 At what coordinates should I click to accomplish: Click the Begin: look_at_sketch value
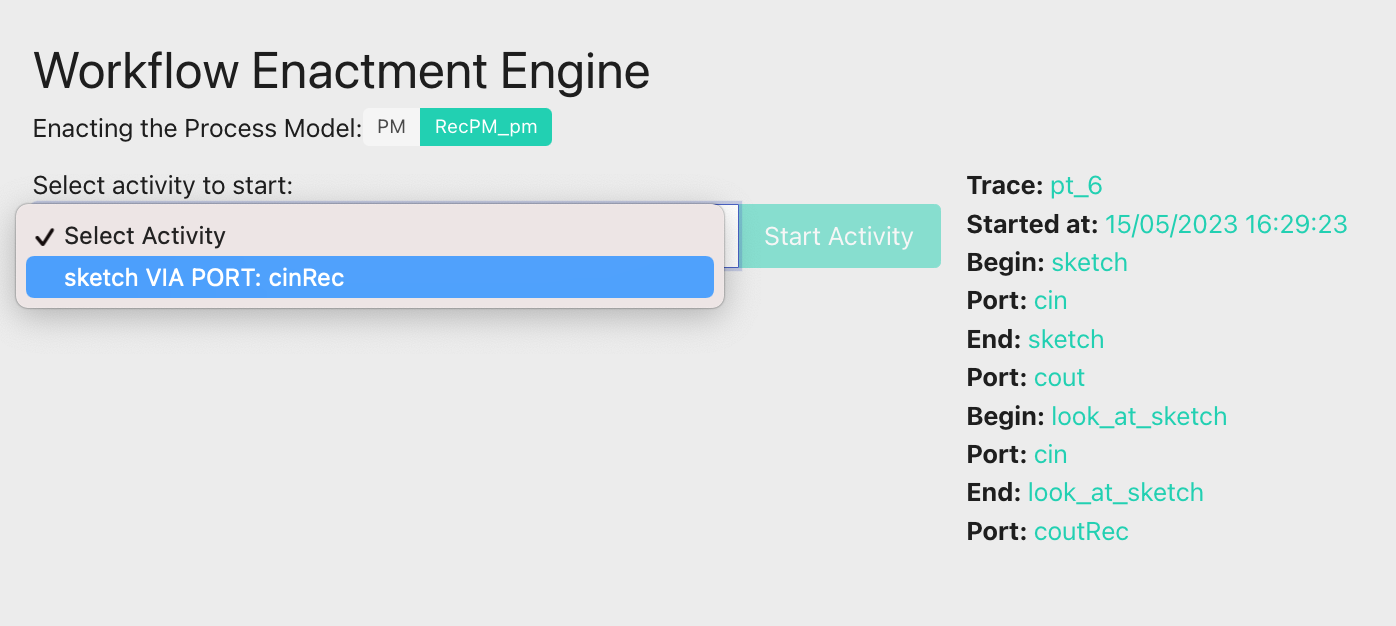[1139, 416]
